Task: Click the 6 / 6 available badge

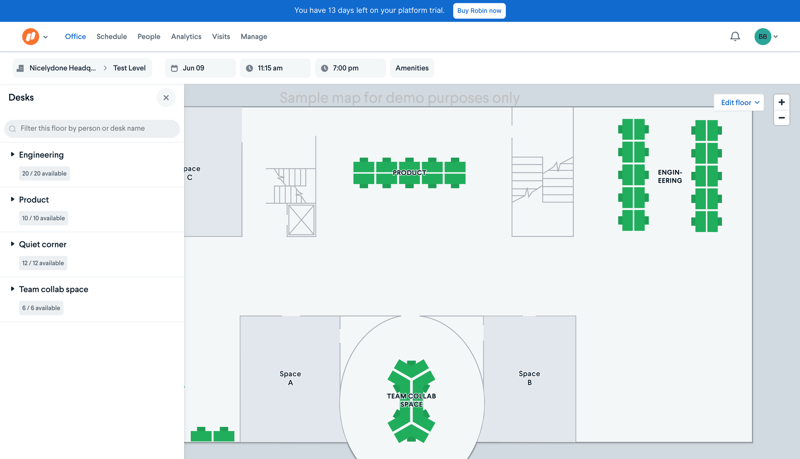Action: [41, 308]
